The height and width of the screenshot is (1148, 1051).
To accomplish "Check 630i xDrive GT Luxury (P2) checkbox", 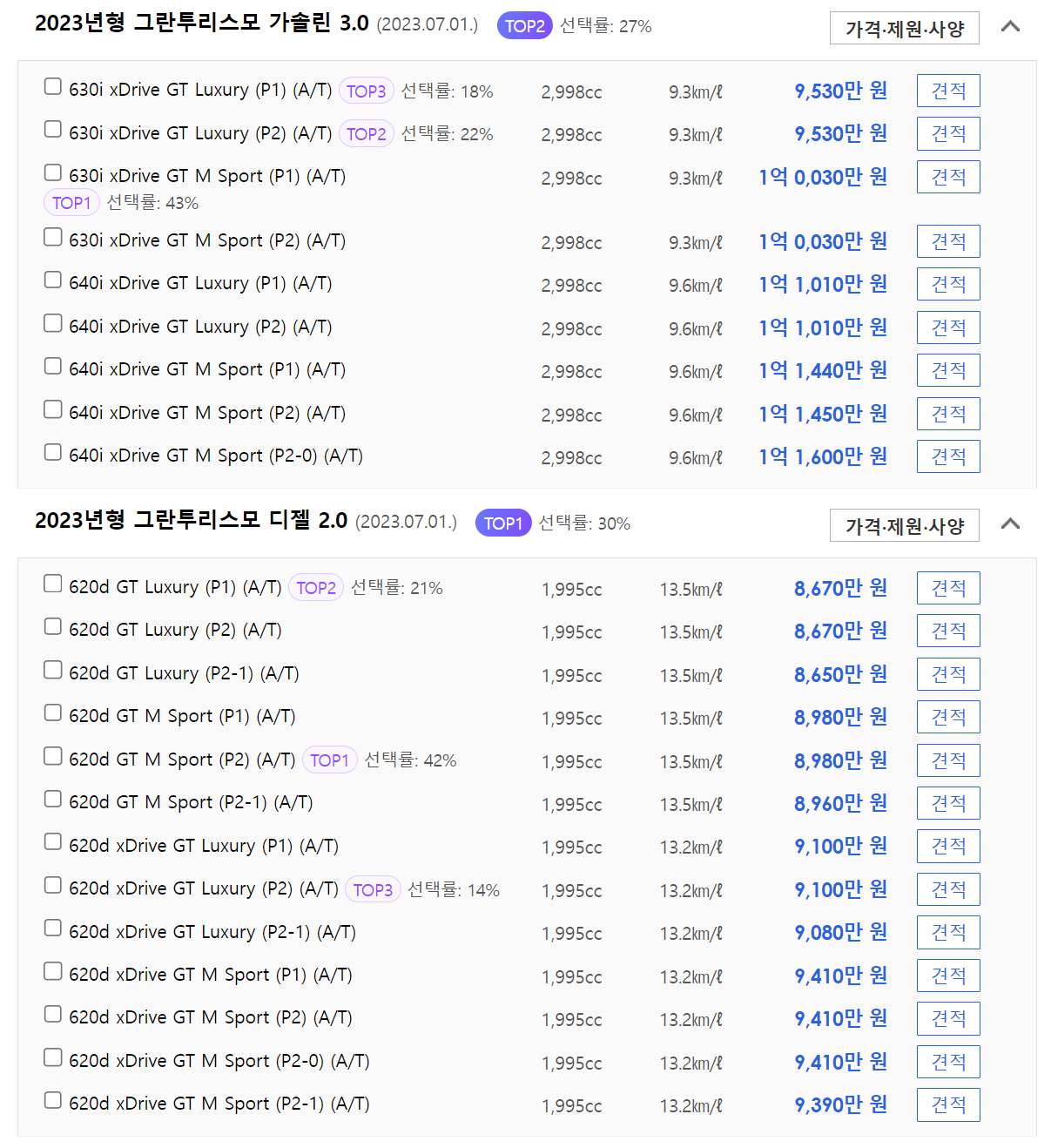I will (x=53, y=129).
